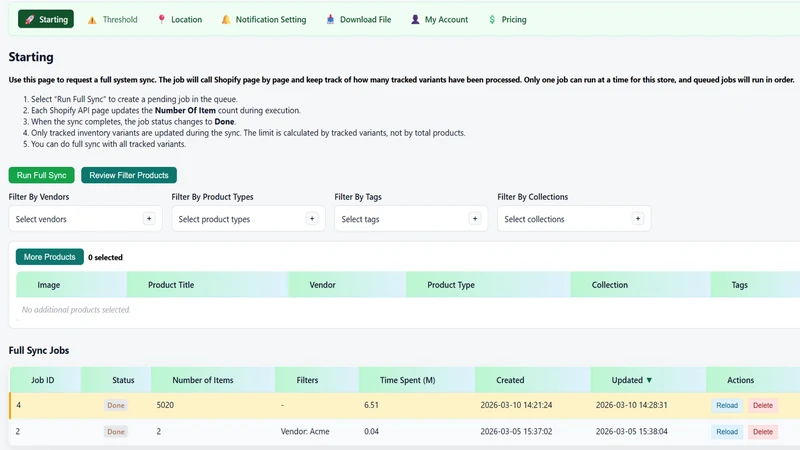Click Review Filter Products button

129,175
